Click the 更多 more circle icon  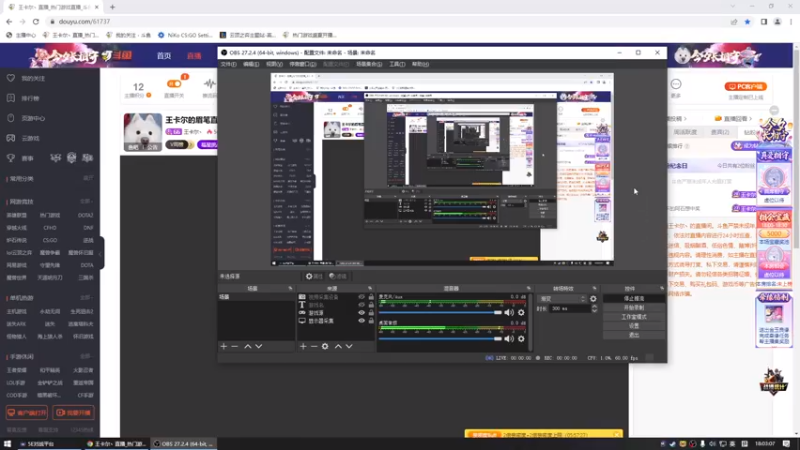click(676, 84)
